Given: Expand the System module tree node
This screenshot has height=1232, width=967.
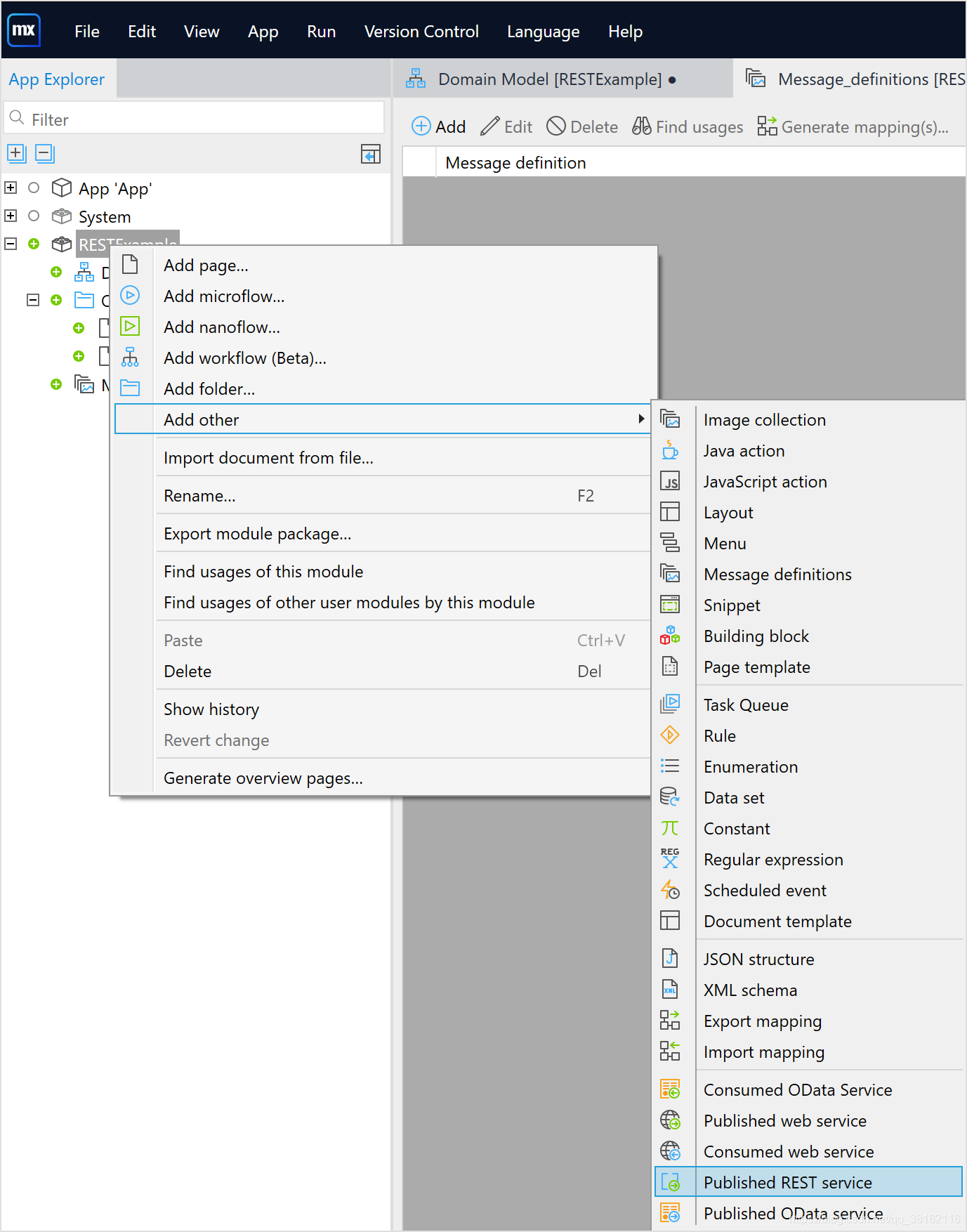Looking at the screenshot, I should [11, 216].
